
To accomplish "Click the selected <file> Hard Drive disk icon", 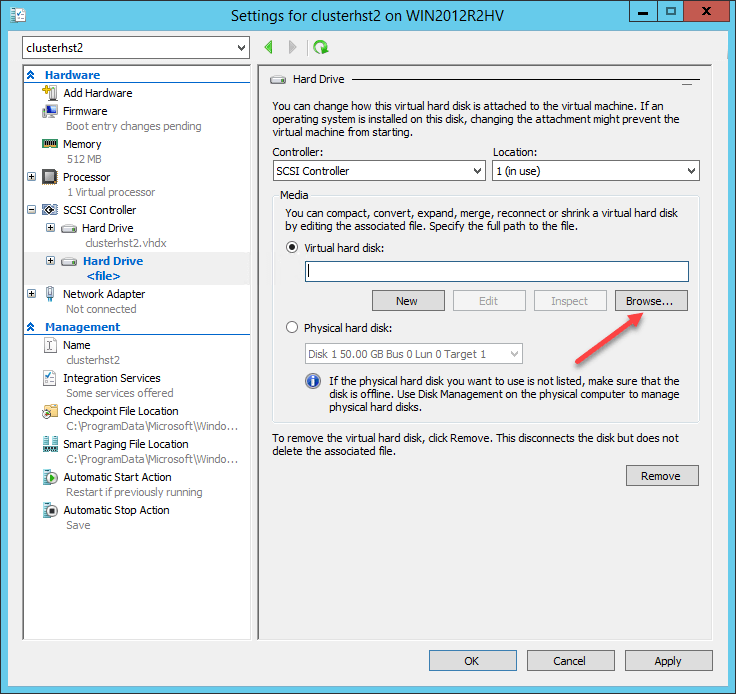I will coord(69,261).
